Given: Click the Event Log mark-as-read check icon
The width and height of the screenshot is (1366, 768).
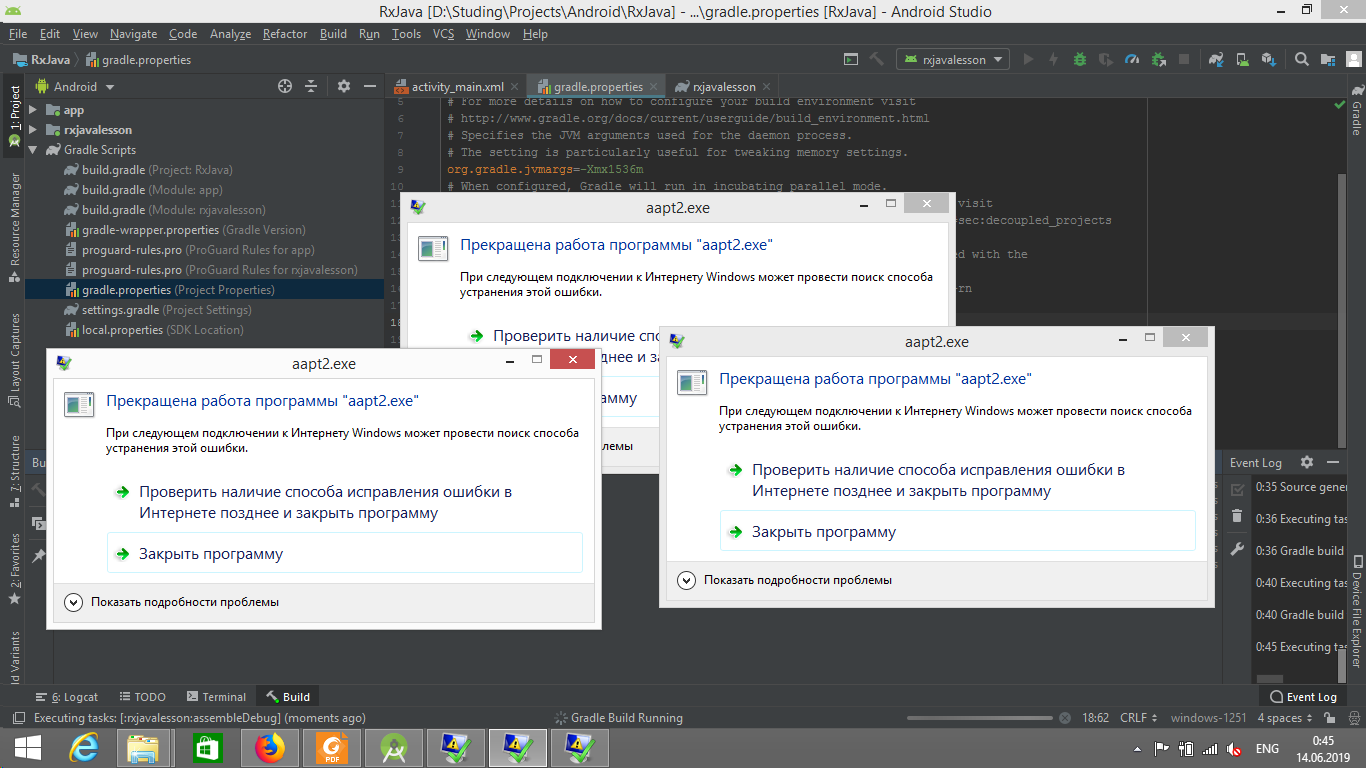Looking at the screenshot, I should (1237, 488).
